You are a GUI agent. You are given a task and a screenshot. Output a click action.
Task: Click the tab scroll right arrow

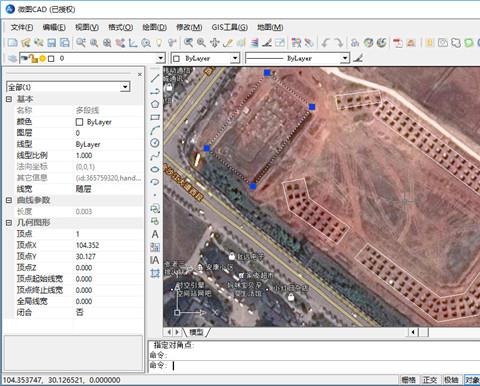pos(177,332)
